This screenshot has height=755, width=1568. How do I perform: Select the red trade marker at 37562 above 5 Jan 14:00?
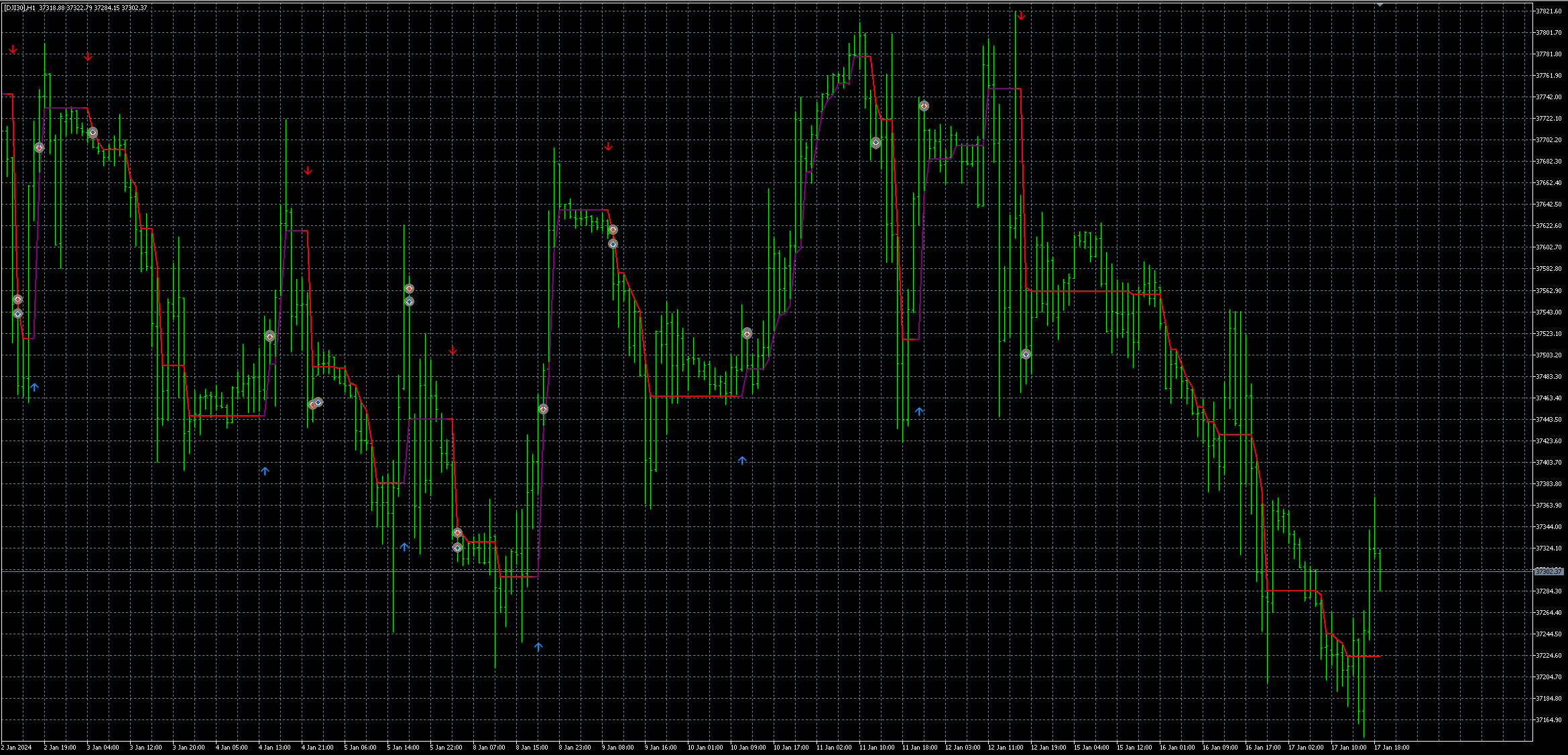tap(410, 288)
